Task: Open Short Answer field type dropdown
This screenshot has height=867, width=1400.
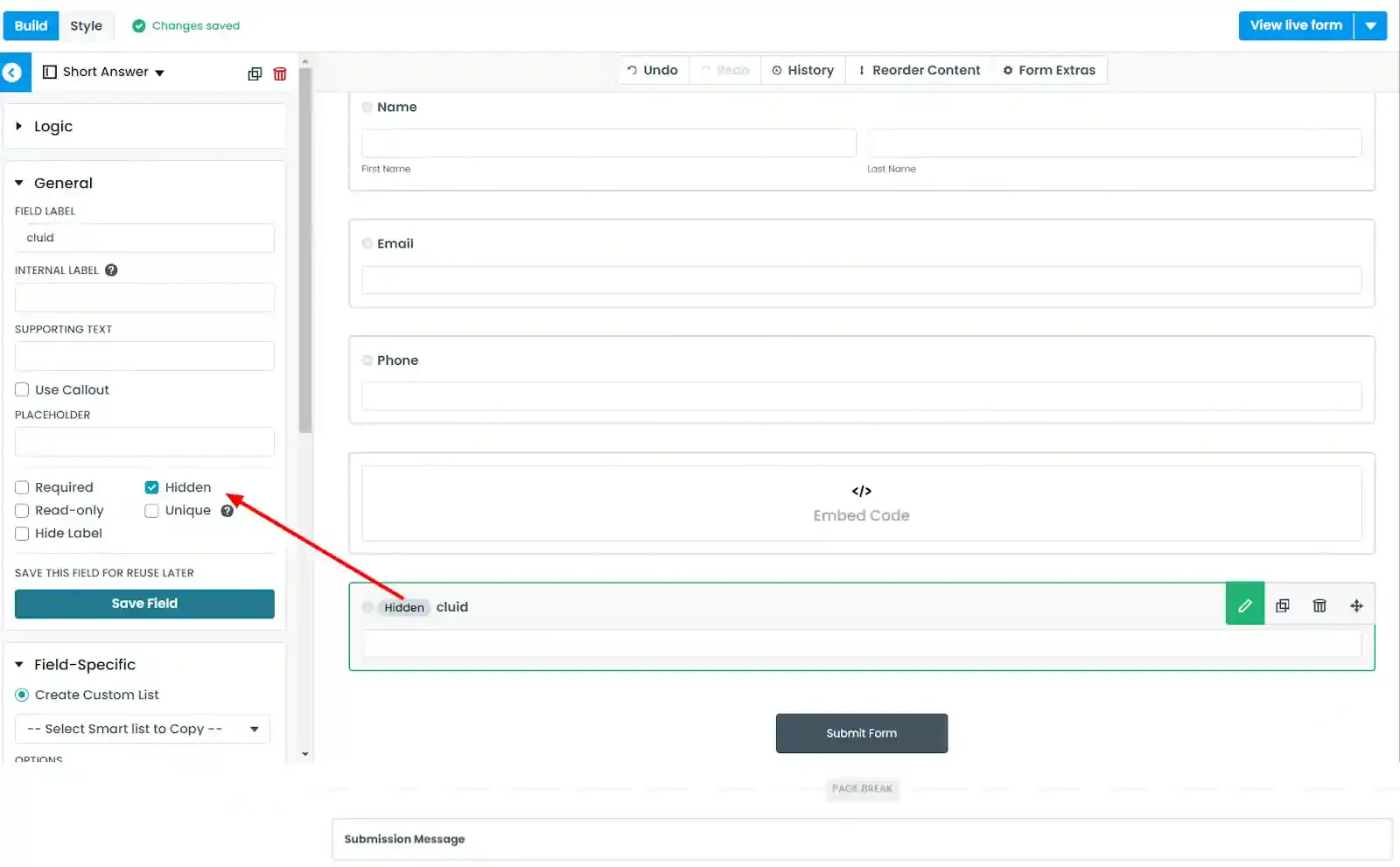Action: pyautogui.click(x=104, y=73)
